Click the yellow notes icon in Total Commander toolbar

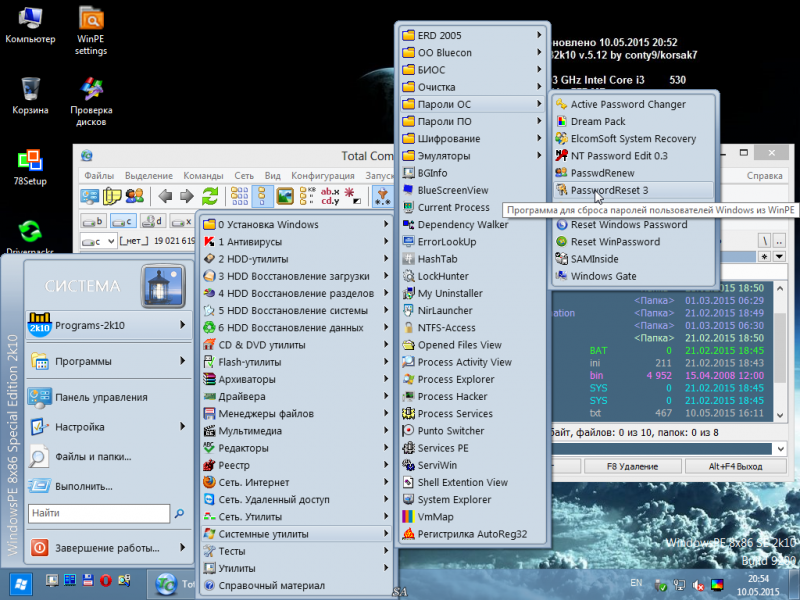[x=112, y=196]
